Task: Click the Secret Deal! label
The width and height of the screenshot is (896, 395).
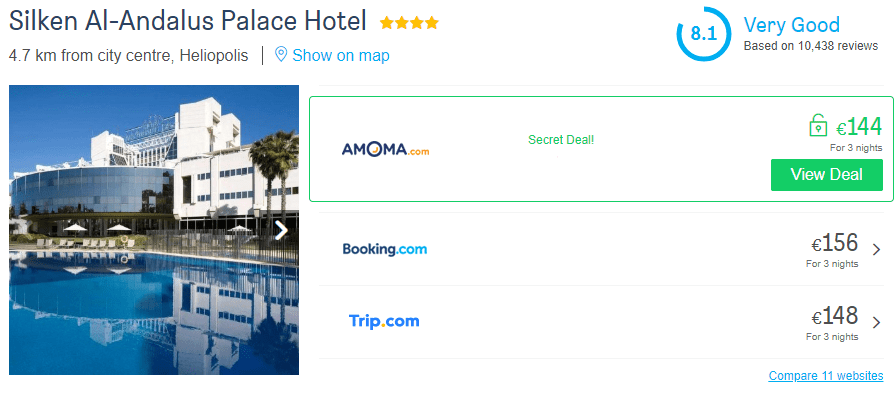Action: 561,139
